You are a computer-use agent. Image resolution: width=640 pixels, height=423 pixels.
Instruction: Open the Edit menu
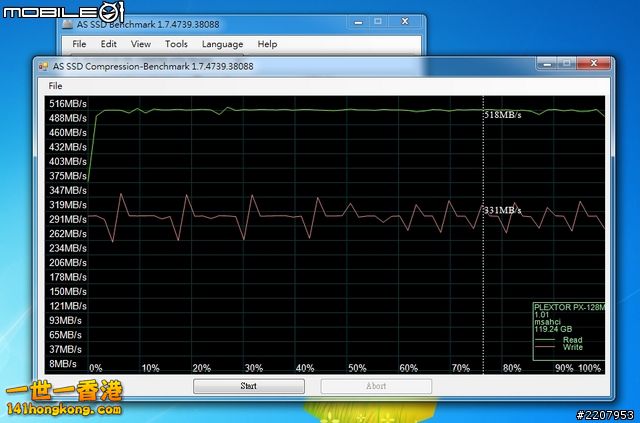coord(109,44)
